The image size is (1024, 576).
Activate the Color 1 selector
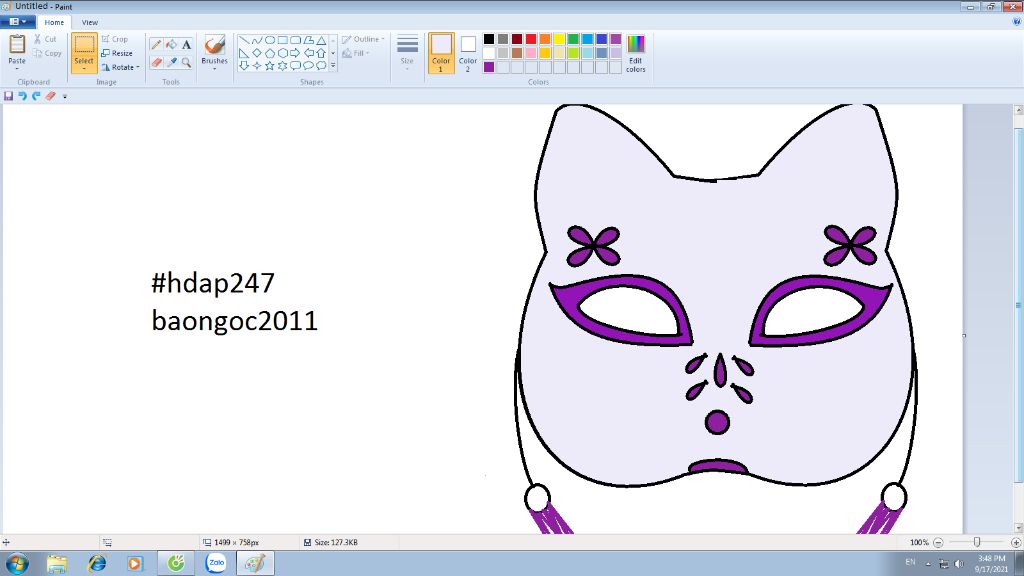click(441, 54)
